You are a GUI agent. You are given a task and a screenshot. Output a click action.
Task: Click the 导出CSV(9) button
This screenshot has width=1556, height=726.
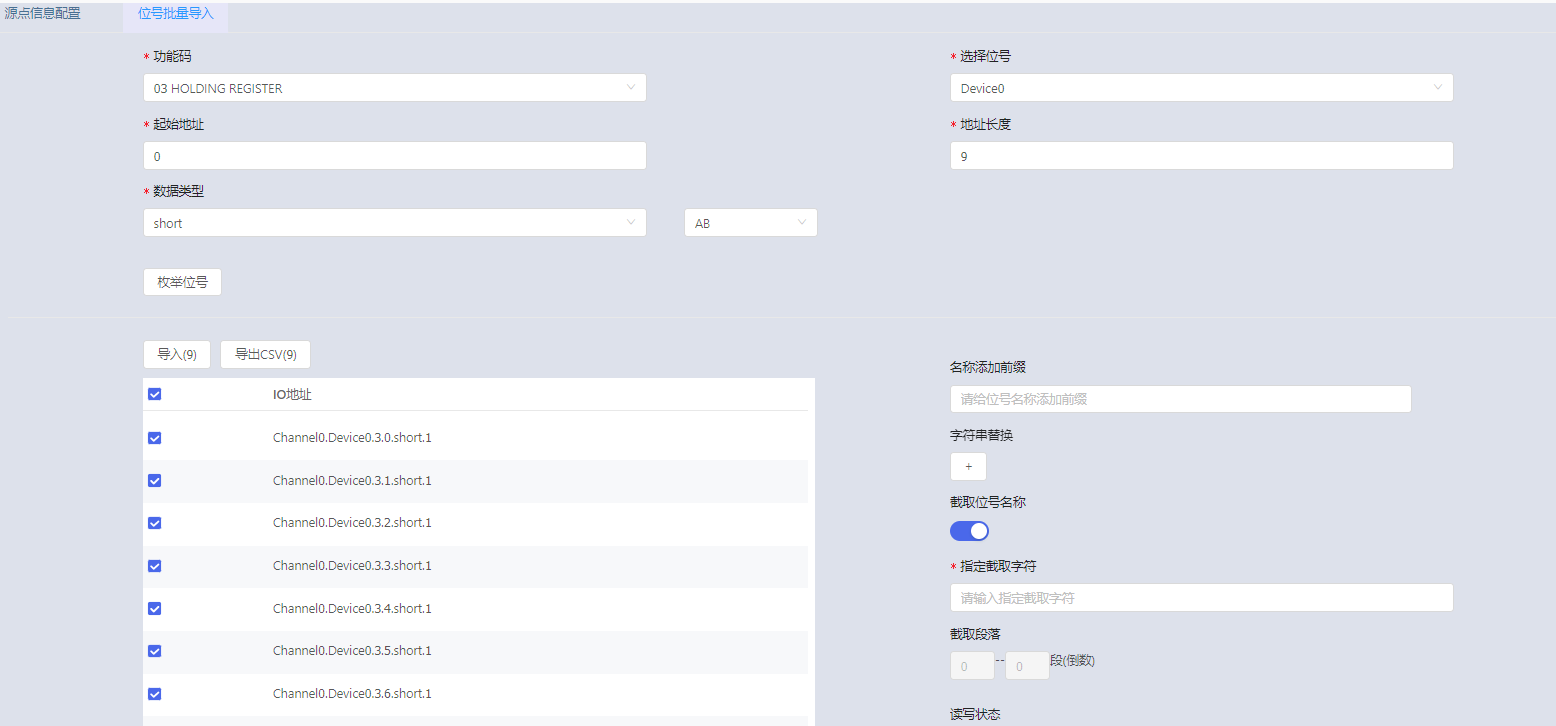tap(265, 355)
